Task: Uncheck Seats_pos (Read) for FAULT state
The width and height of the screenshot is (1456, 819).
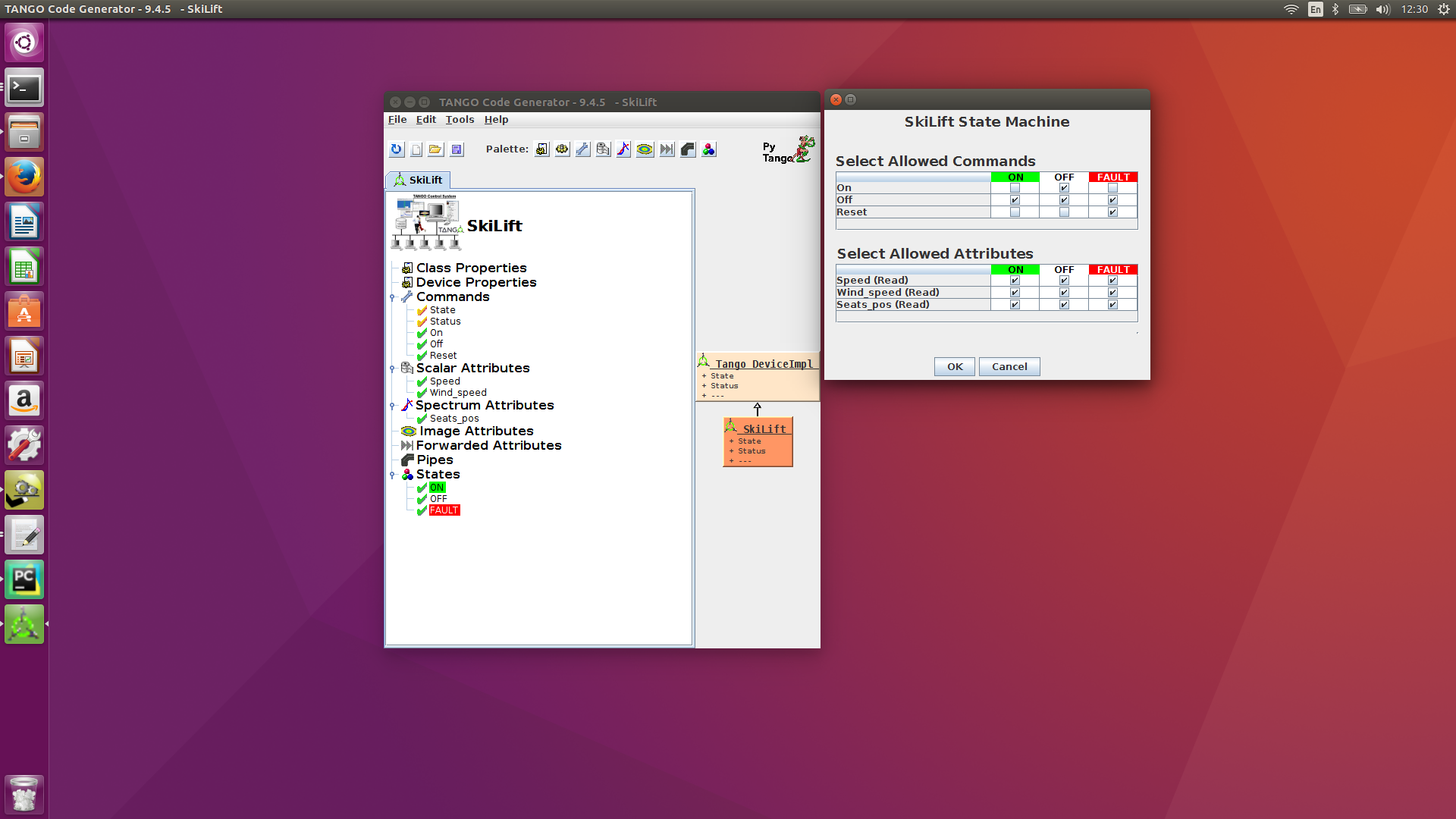Action: click(x=1112, y=305)
